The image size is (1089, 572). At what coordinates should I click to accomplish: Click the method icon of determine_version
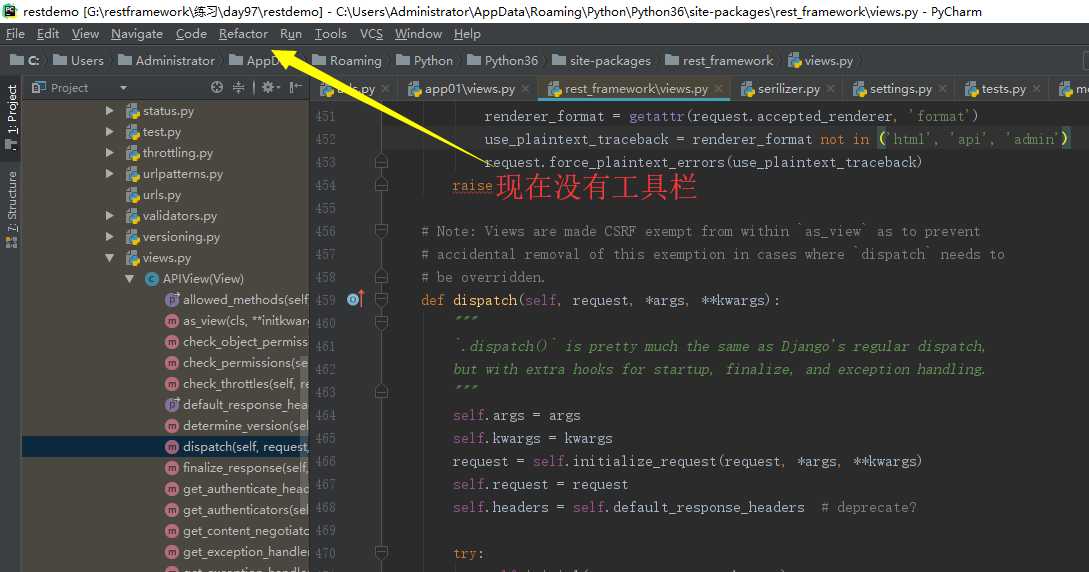[172, 426]
